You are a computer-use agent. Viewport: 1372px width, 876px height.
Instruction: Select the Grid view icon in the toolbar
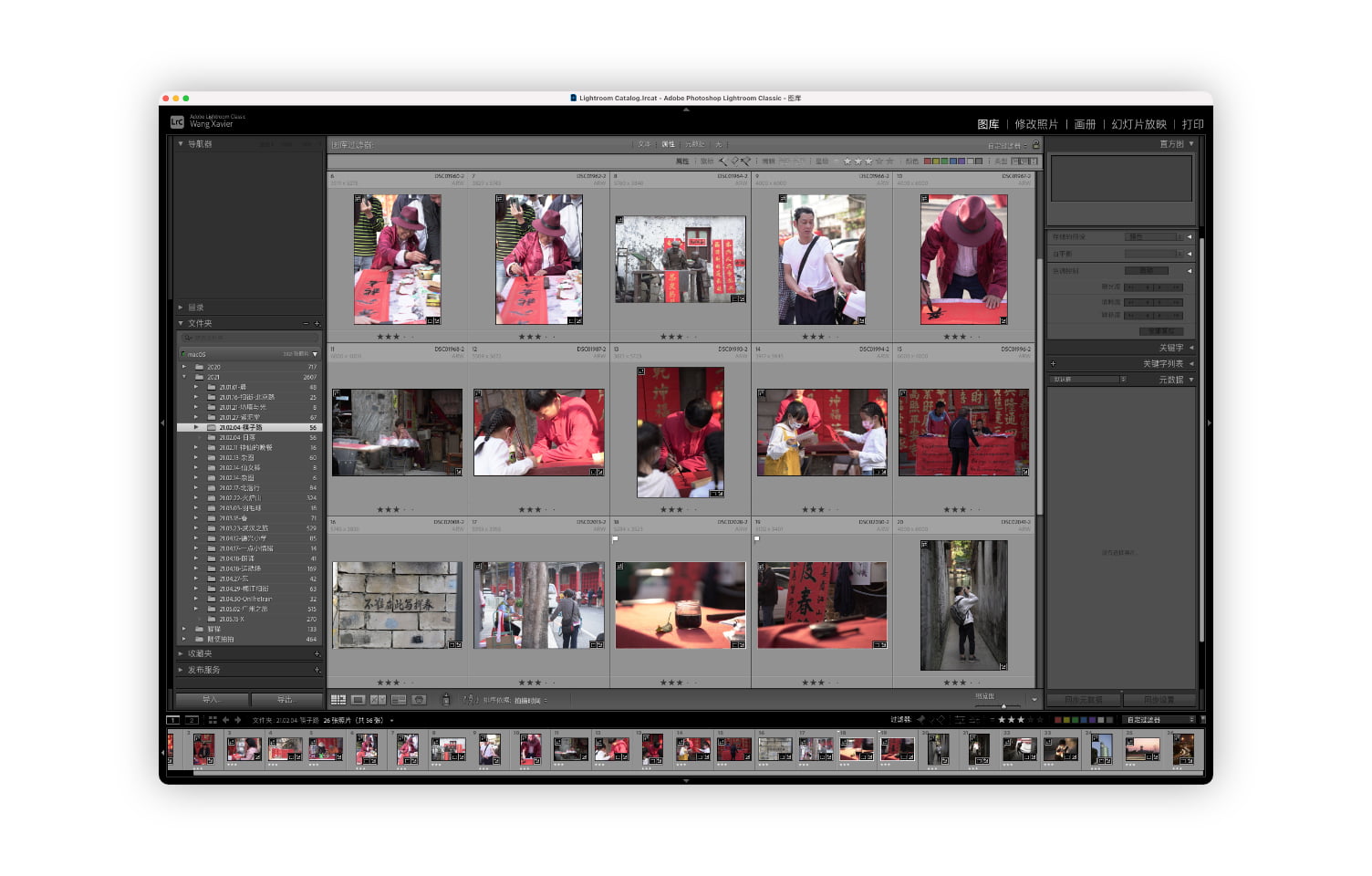click(x=338, y=699)
